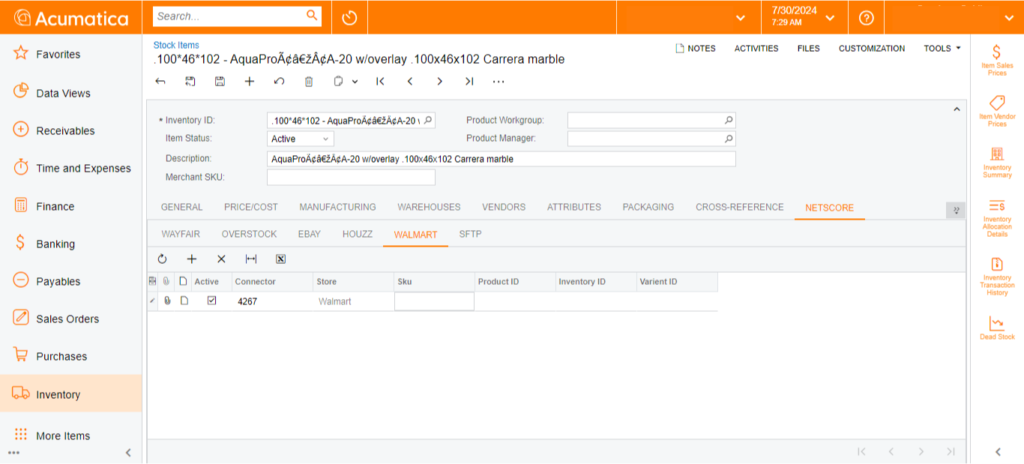Click the Save record icon in toolbar
The height and width of the screenshot is (464, 1024).
[220, 81]
